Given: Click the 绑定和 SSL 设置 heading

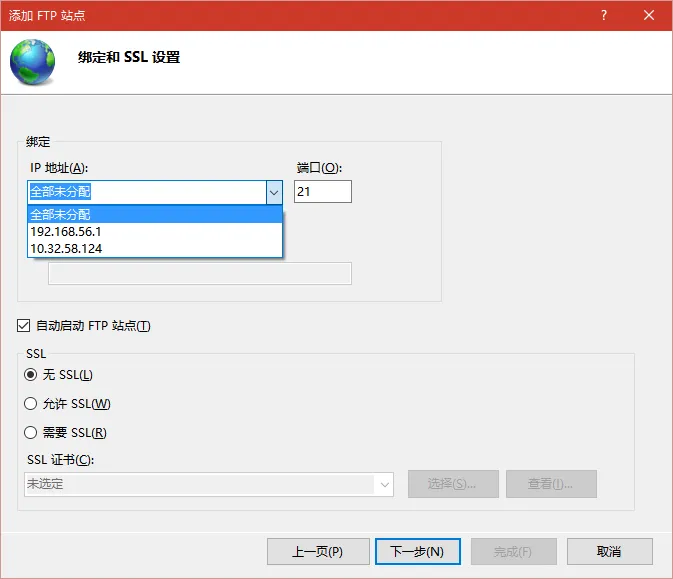Looking at the screenshot, I should (x=129, y=57).
